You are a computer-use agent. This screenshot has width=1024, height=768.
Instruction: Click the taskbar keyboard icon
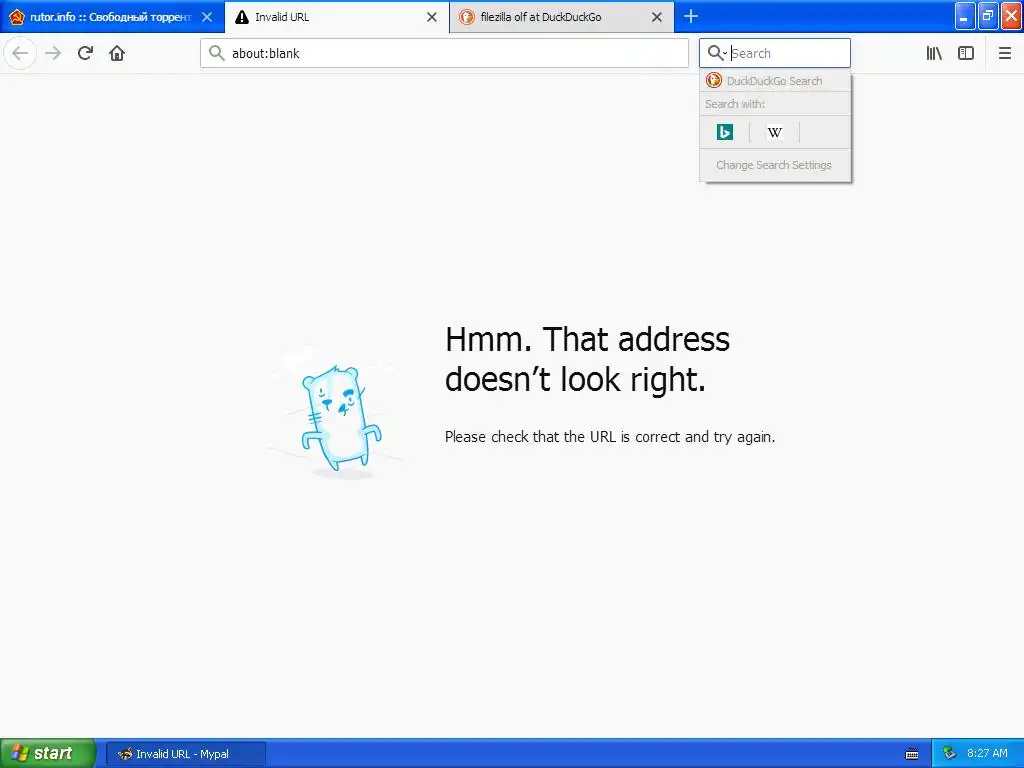coord(912,754)
